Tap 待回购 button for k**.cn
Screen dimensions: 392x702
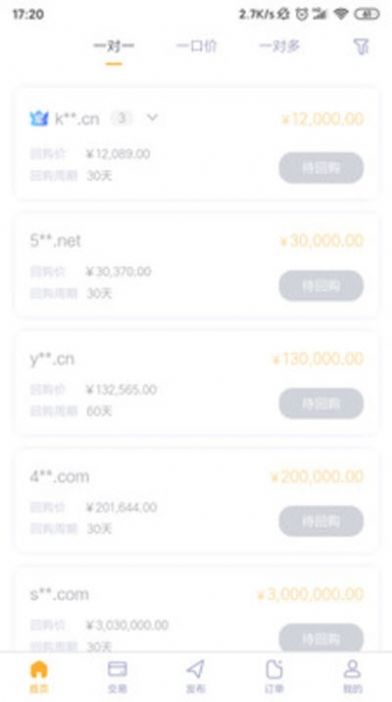point(321,168)
